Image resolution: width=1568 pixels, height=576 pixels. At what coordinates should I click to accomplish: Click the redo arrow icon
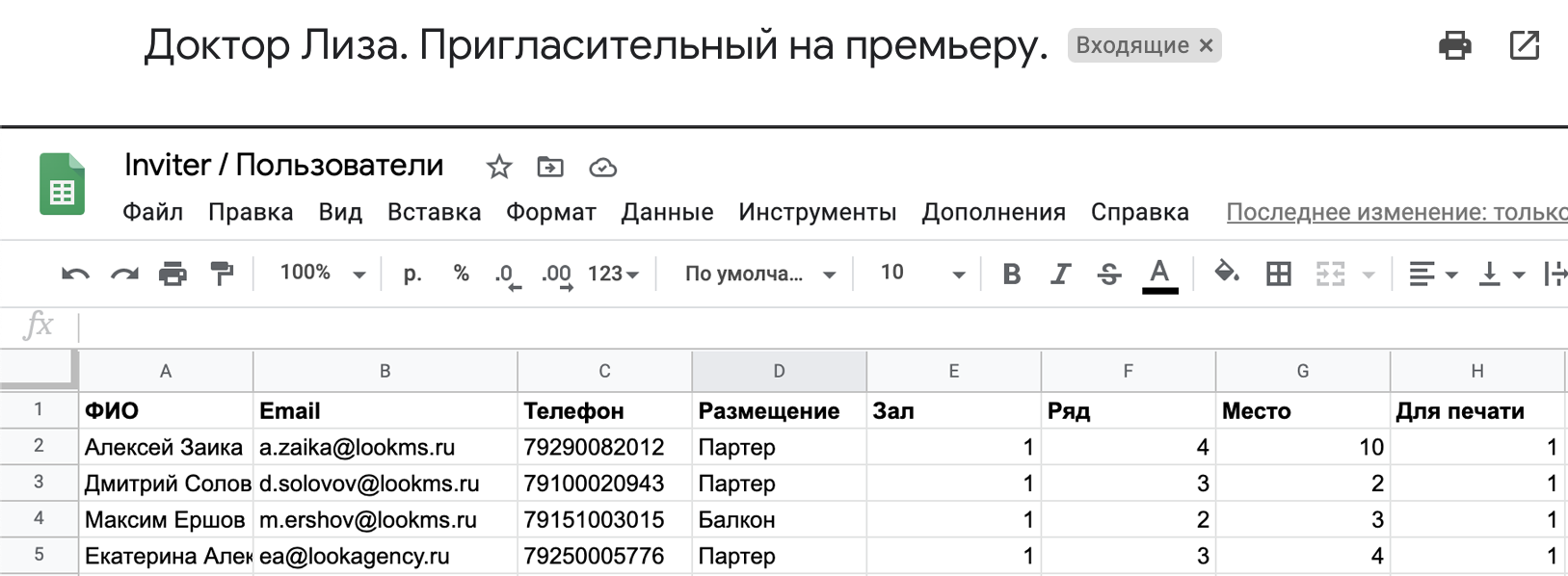(124, 275)
